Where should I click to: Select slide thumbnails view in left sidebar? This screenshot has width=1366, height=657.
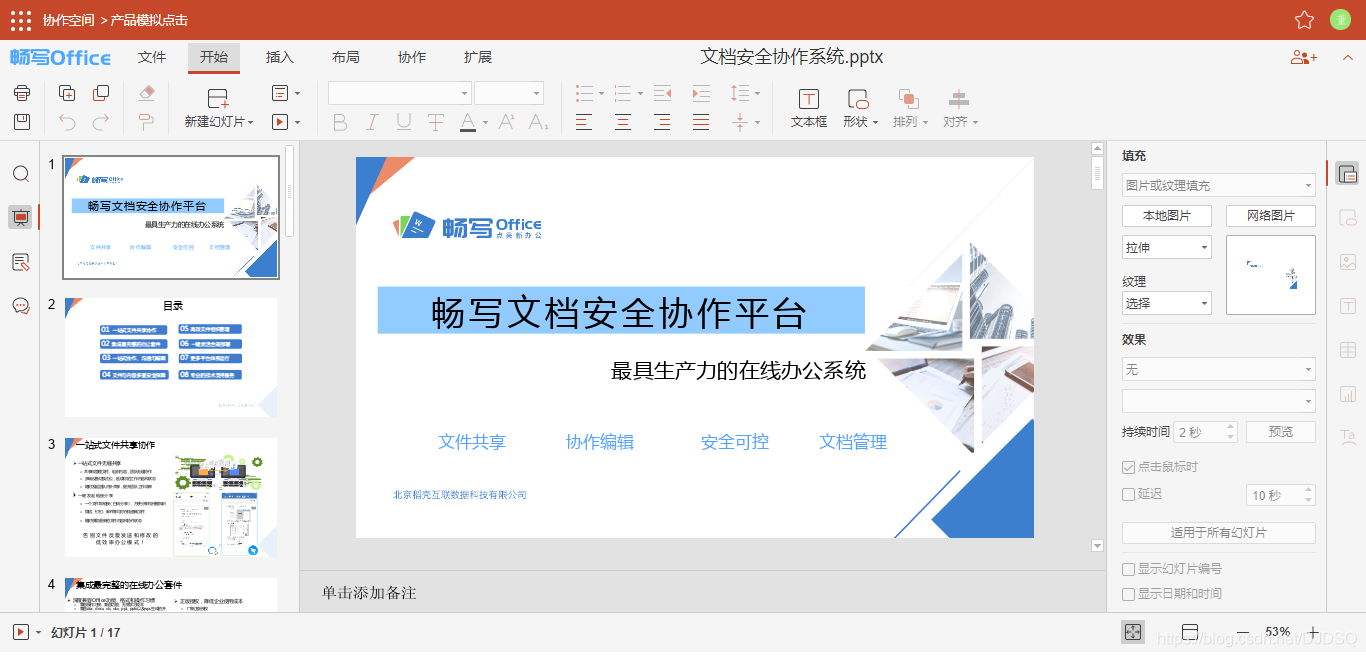pos(20,218)
